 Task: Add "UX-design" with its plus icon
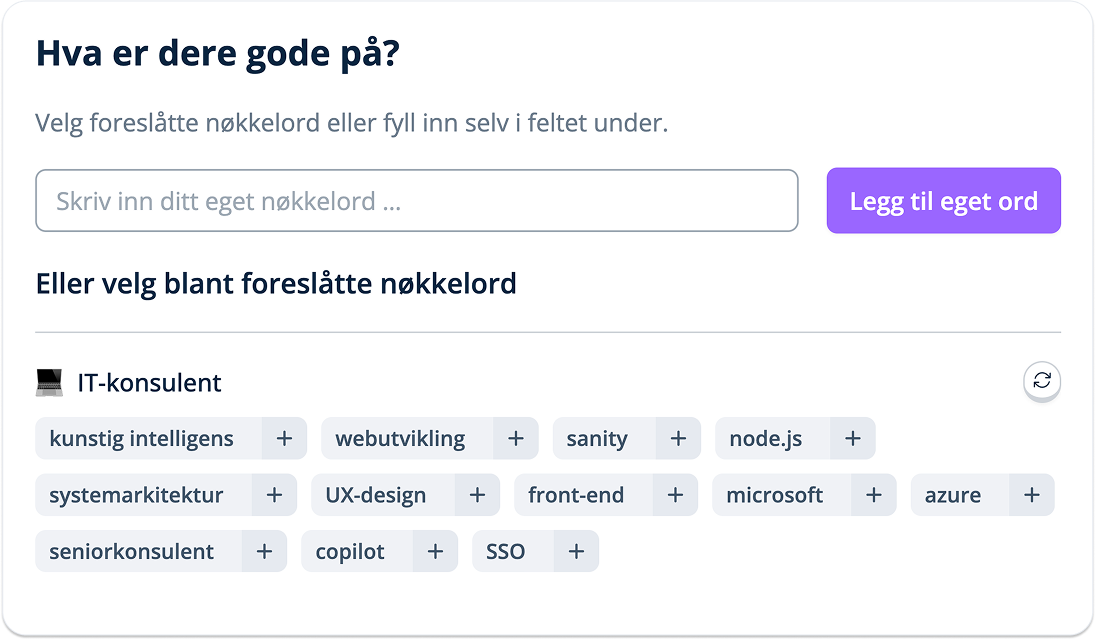477,494
